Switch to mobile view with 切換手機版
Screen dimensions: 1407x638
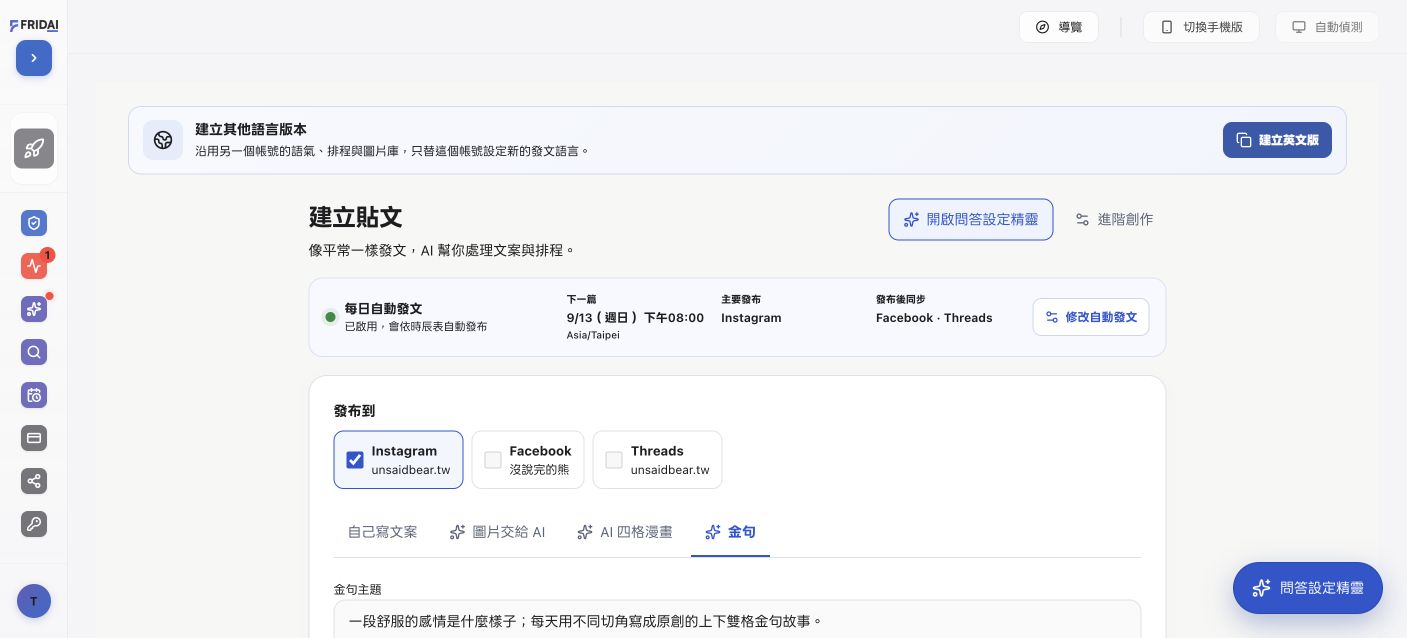point(1201,27)
